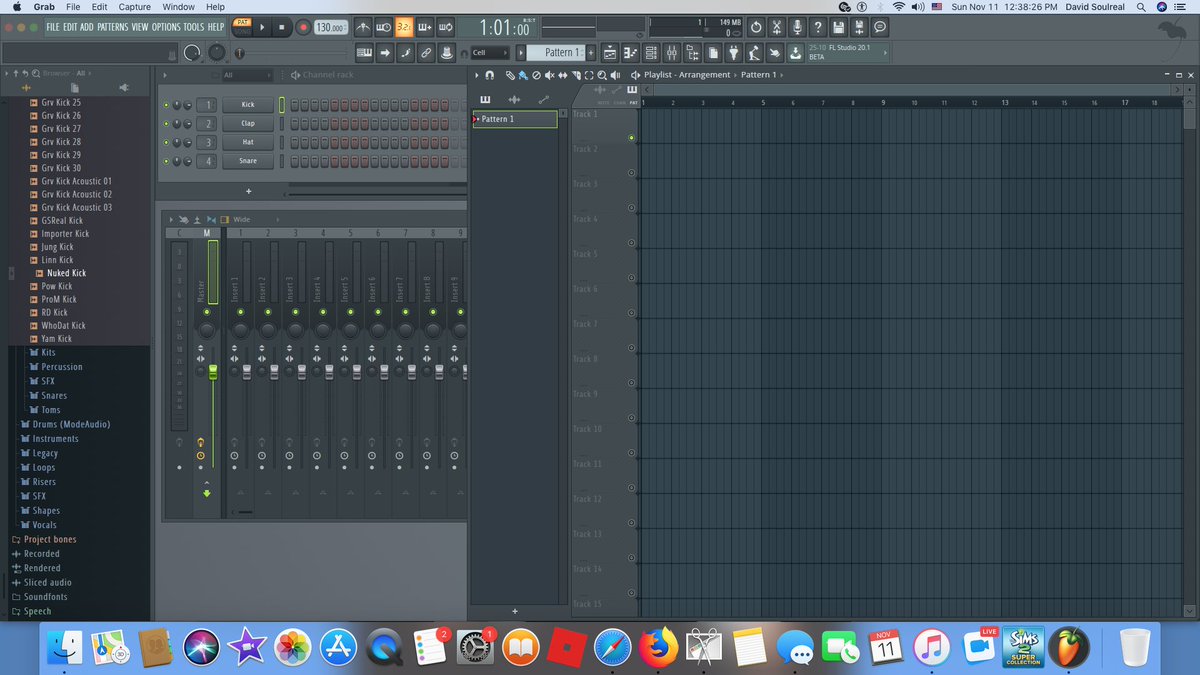Open the TOOLS menu
This screenshot has height=675, width=1200.
tap(193, 27)
